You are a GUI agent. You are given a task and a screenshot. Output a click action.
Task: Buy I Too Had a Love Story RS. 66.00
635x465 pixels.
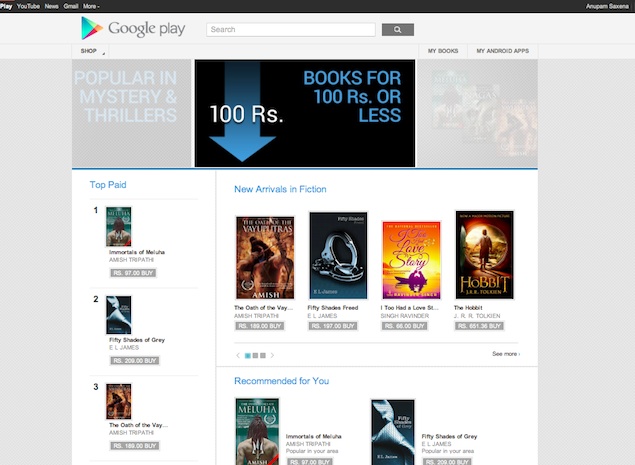405,326
